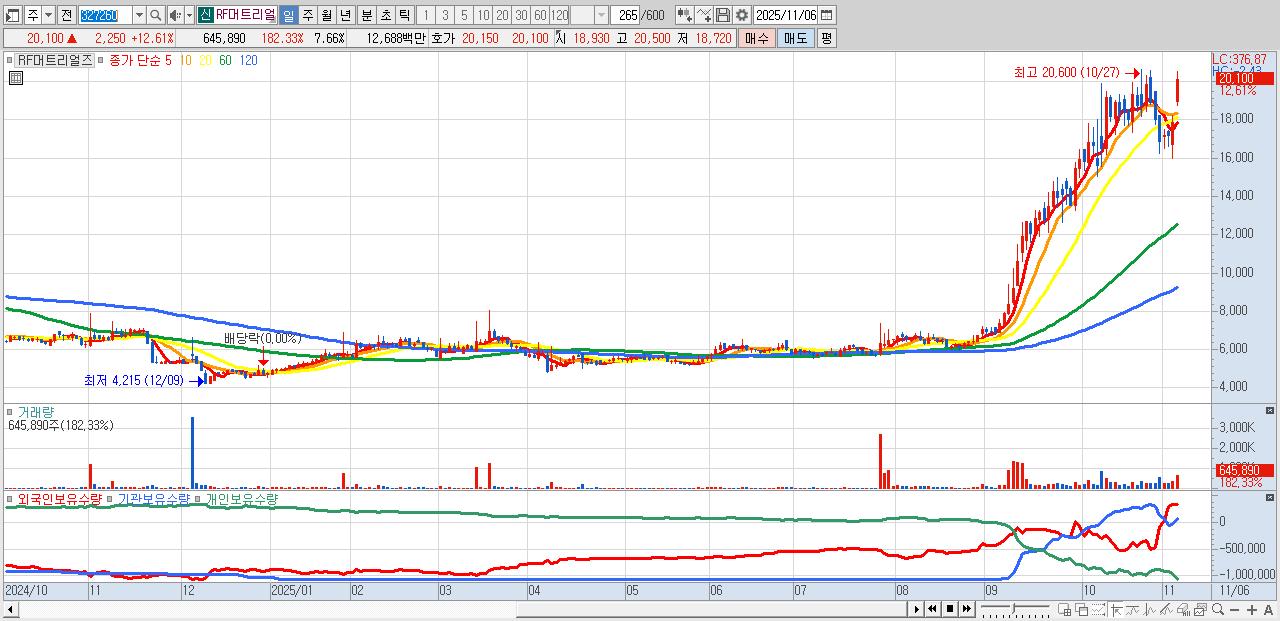
Task: Select the 틱 (tick) period toggle
Action: [x=404, y=15]
